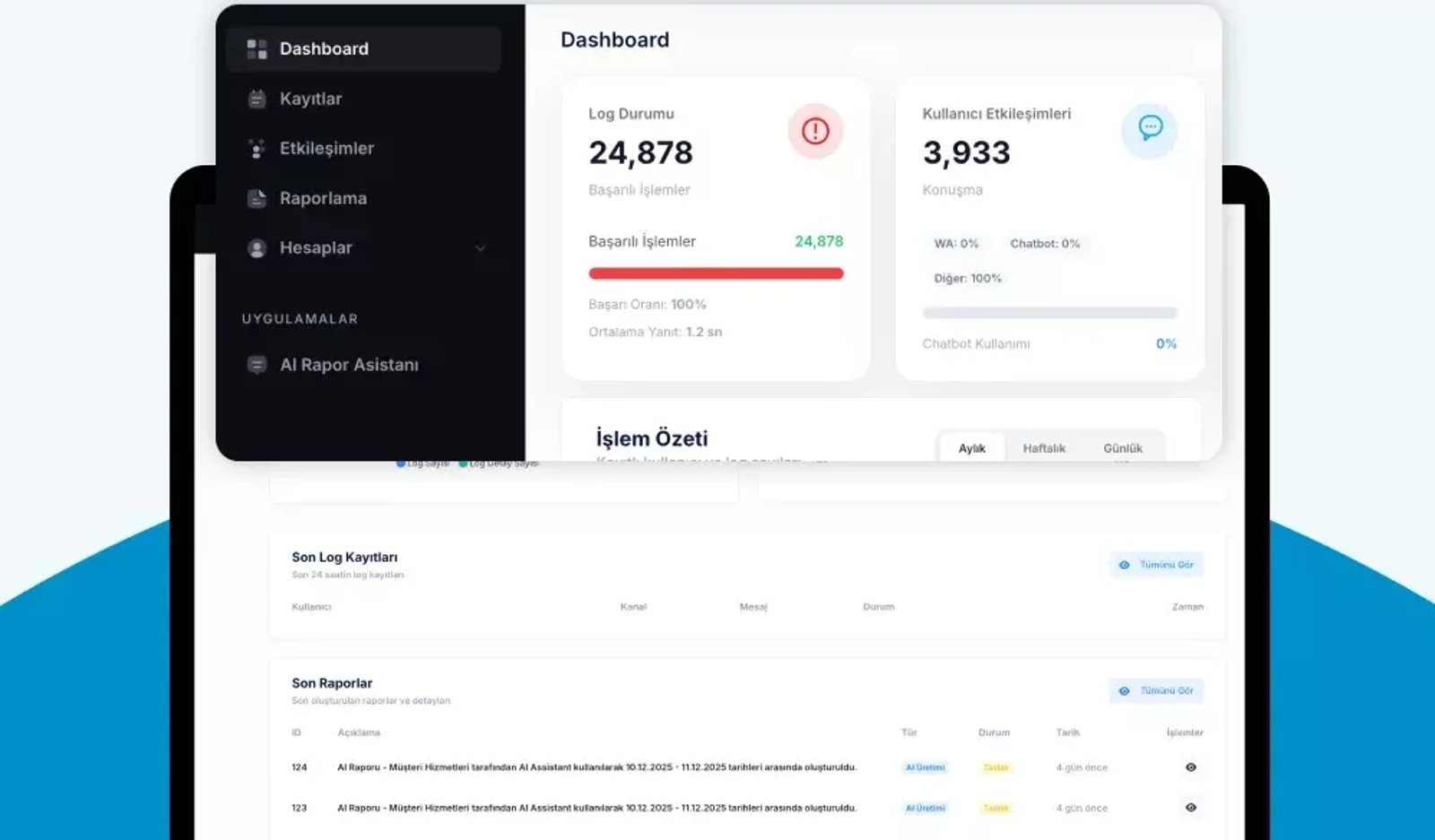Viewport: 1435px width, 840px height.
Task: Switch to the Aylık tab
Action: coord(971,448)
